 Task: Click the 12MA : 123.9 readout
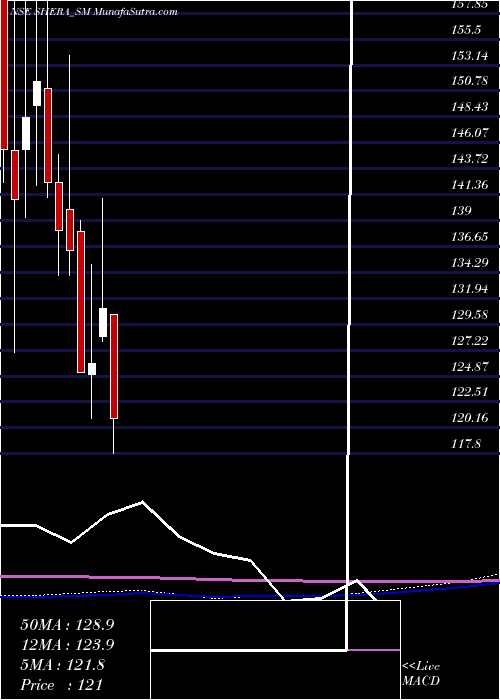tap(67, 645)
